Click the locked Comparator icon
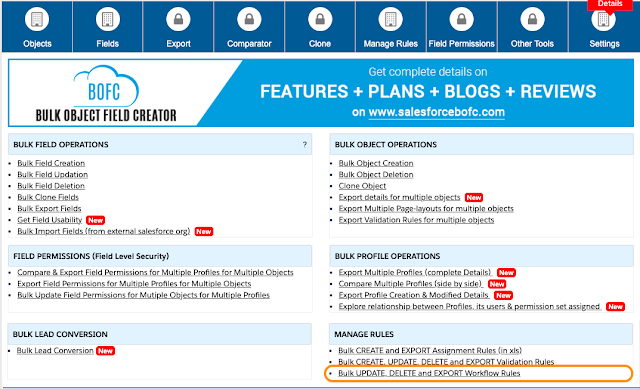640x389 pixels. [249, 19]
